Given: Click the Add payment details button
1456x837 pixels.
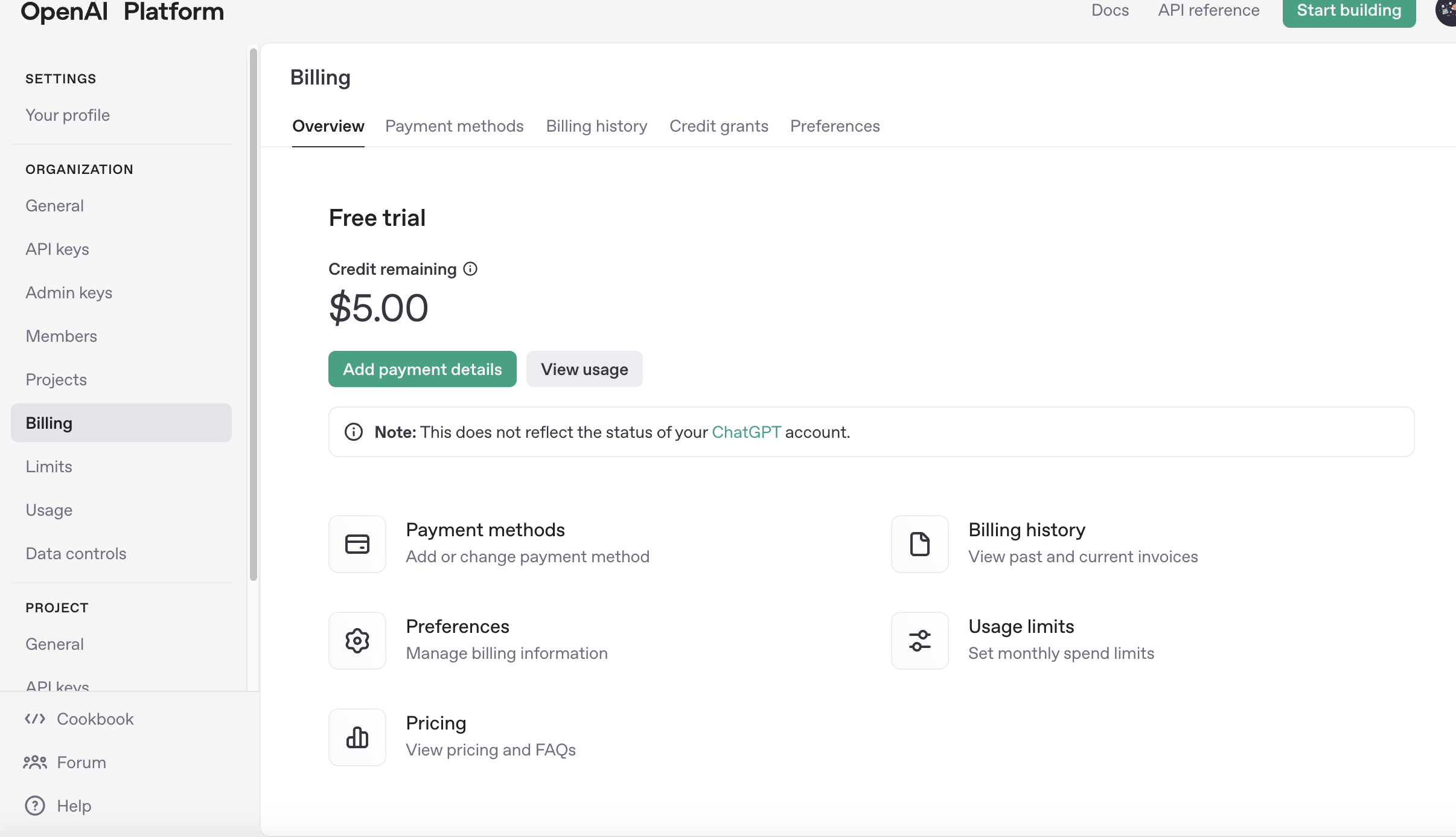Looking at the screenshot, I should (x=422, y=369).
